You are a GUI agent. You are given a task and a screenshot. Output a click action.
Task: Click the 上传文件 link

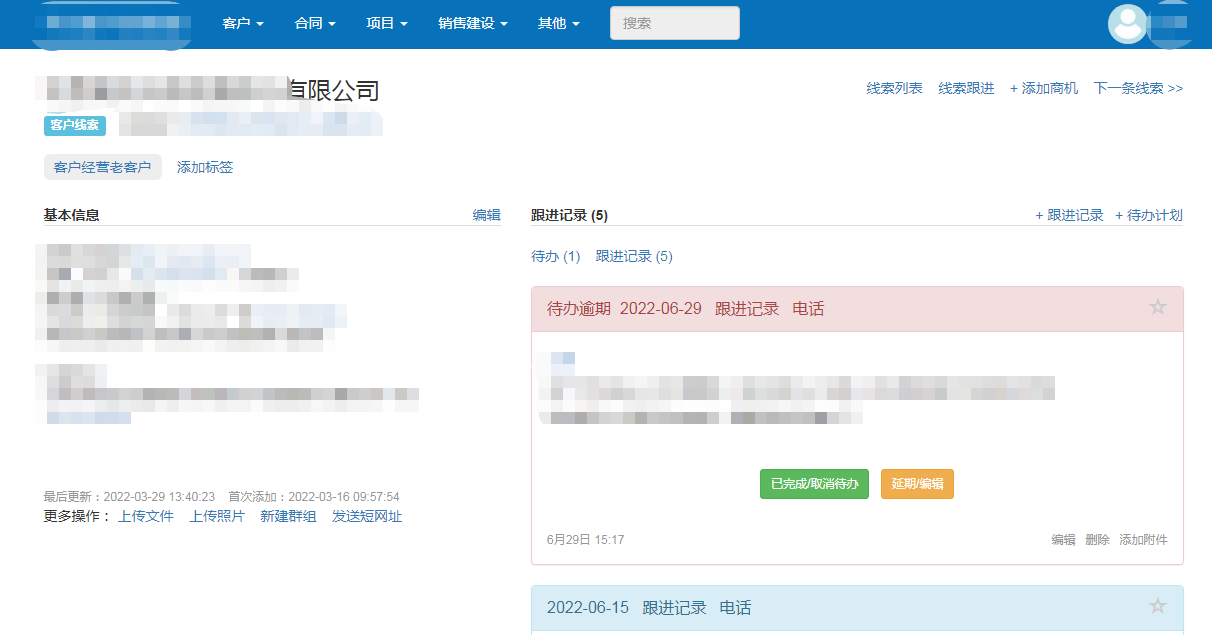[146, 516]
